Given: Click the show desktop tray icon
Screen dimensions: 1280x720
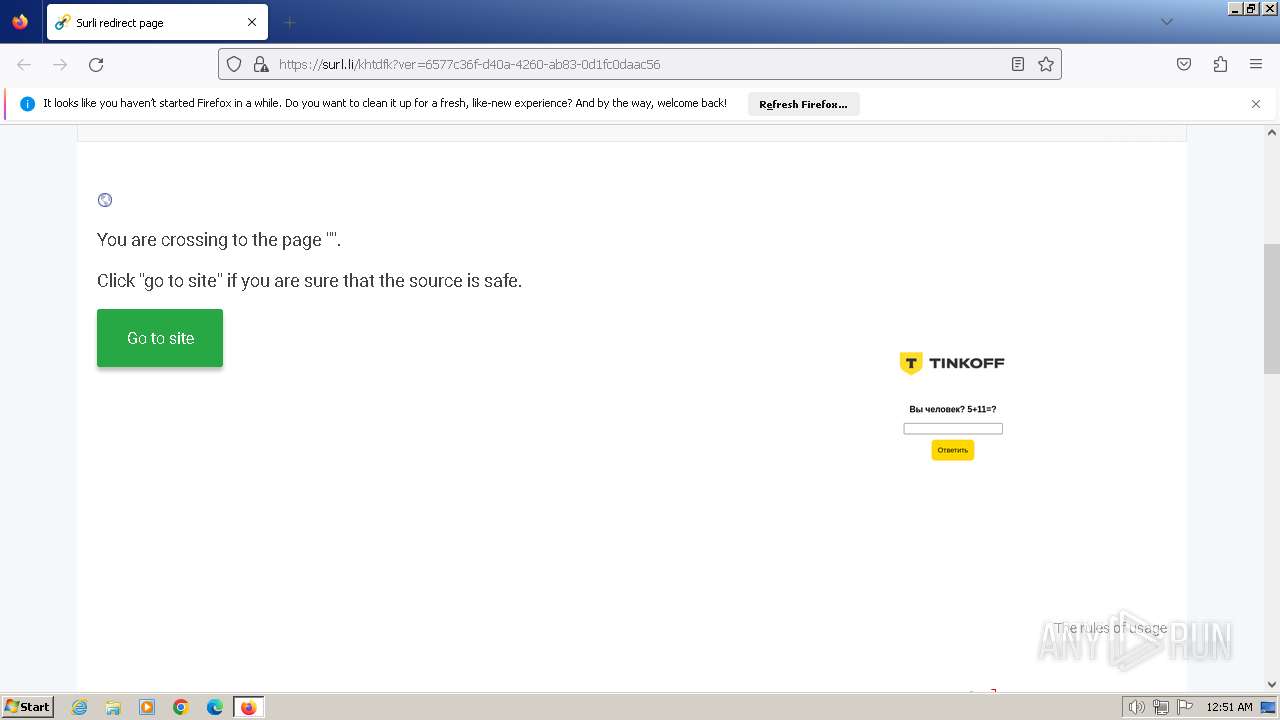Looking at the screenshot, I should tap(1268, 707).
